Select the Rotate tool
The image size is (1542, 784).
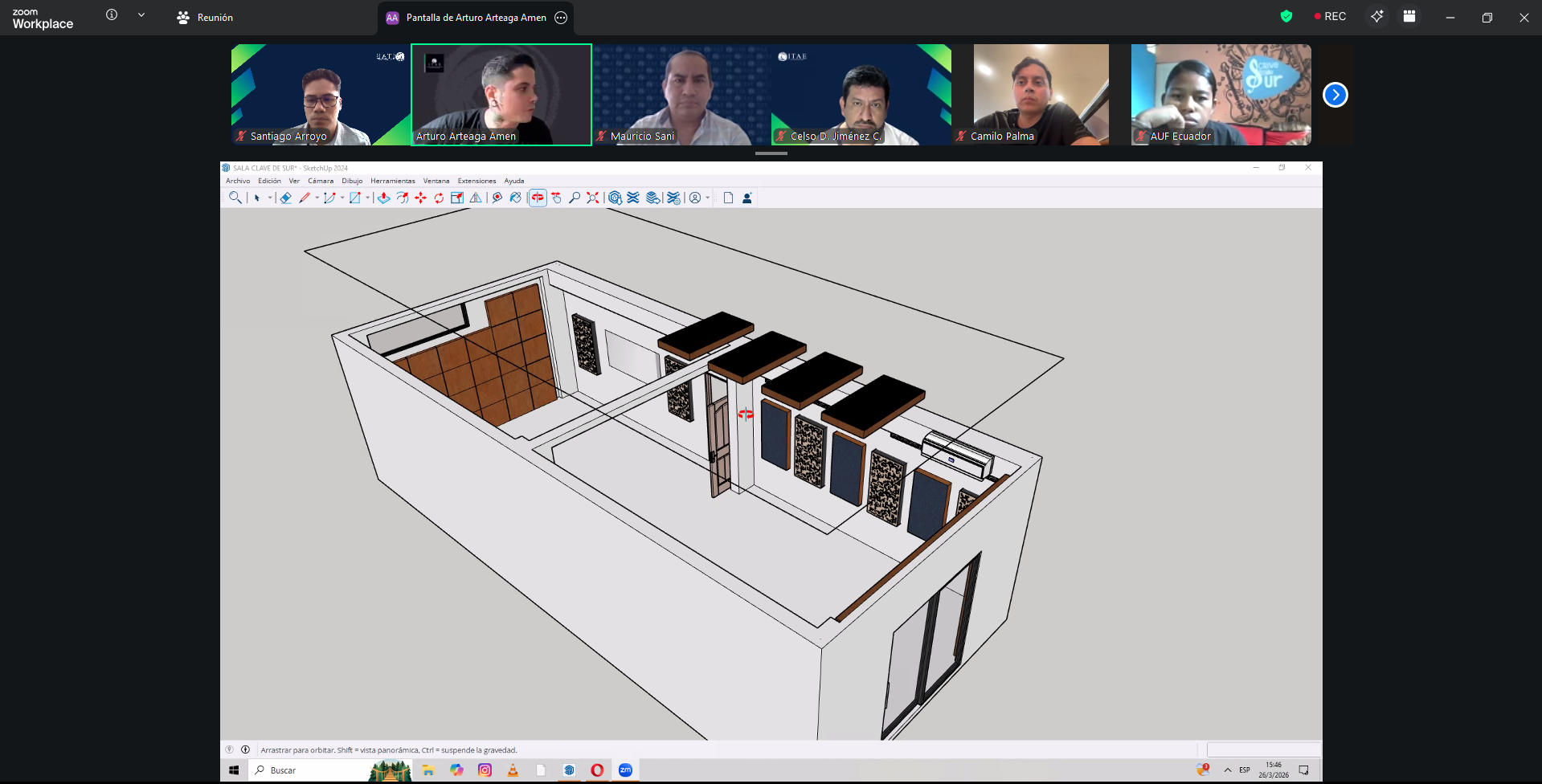439,198
